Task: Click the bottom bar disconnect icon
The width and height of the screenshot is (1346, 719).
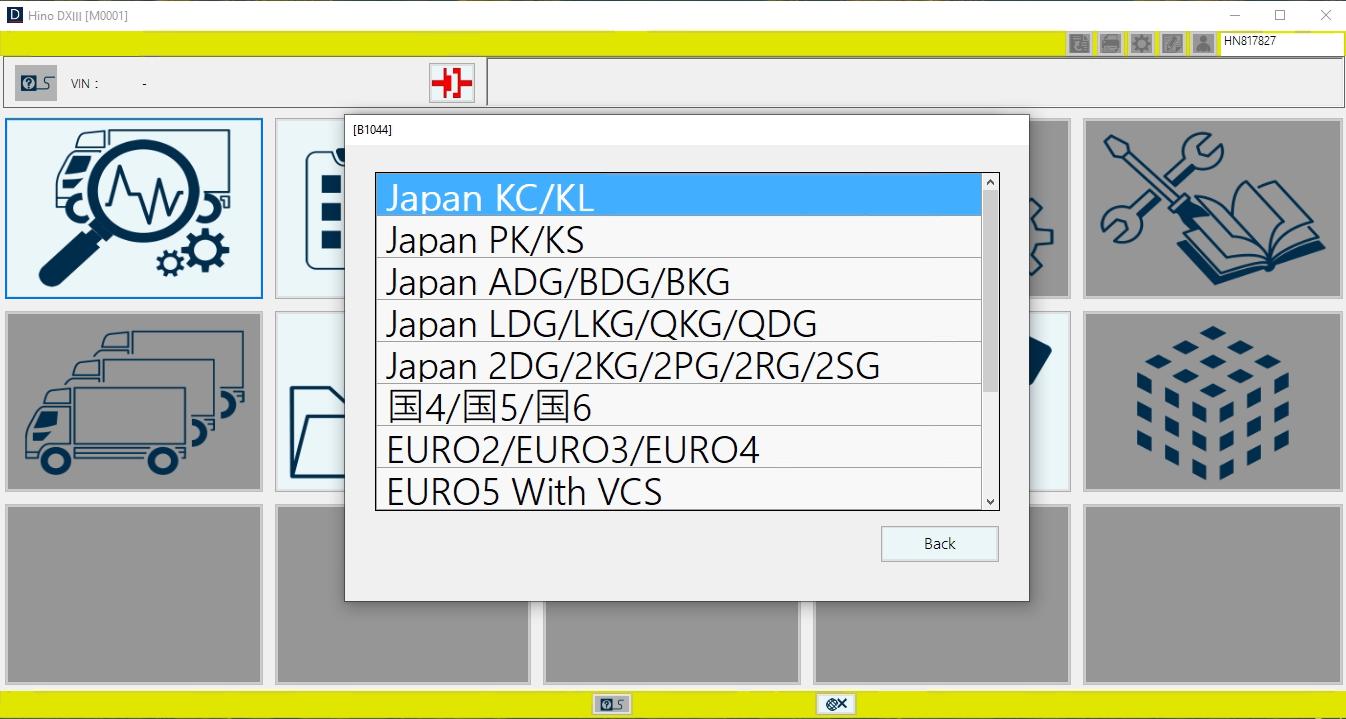Action: [836, 704]
